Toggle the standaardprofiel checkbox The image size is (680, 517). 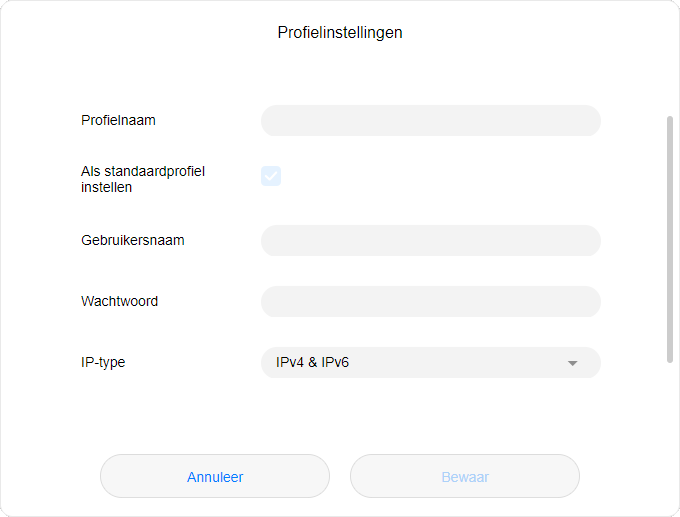271,176
